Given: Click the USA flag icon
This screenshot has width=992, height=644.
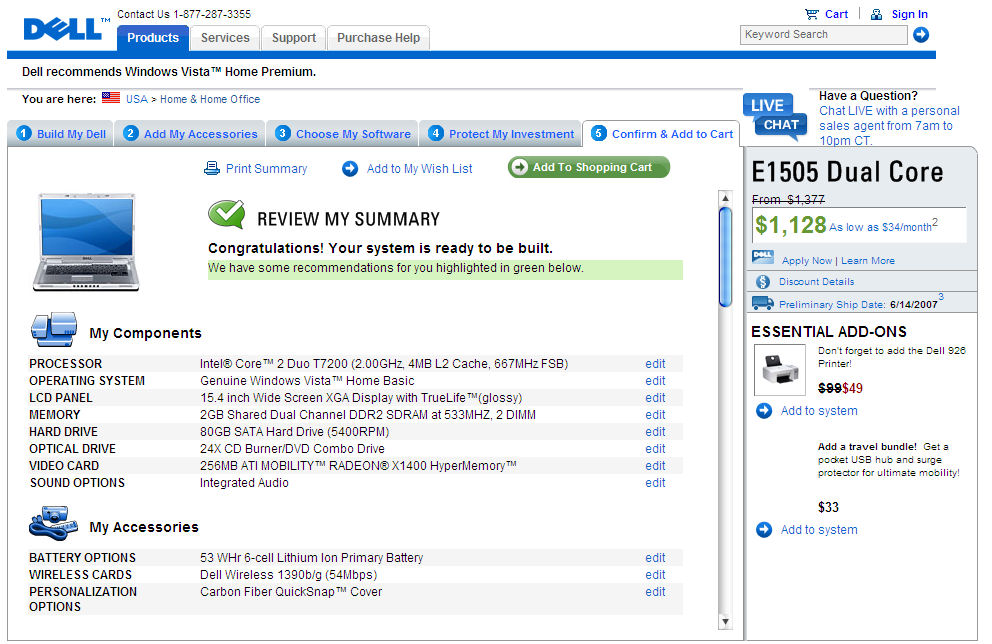Looking at the screenshot, I should click(111, 98).
